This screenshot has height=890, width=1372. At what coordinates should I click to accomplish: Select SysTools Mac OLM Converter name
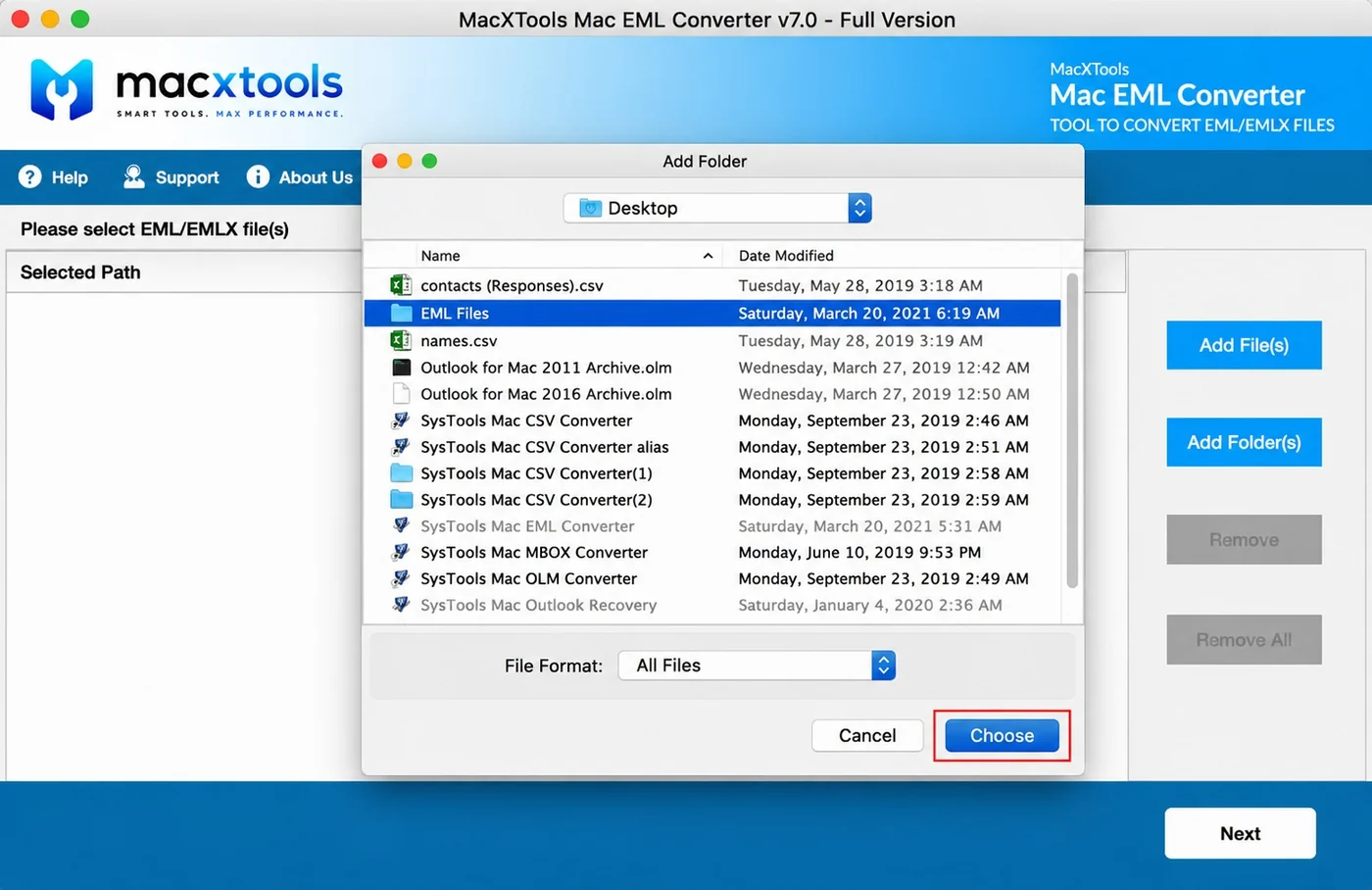click(x=528, y=579)
